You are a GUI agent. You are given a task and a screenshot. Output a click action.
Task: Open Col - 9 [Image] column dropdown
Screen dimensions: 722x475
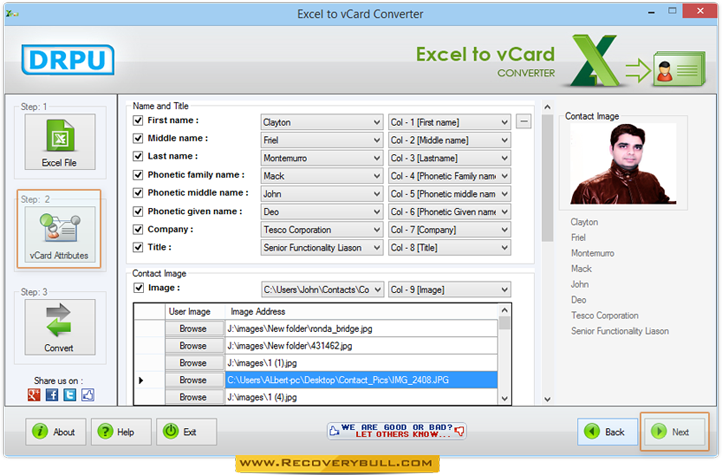click(x=449, y=290)
